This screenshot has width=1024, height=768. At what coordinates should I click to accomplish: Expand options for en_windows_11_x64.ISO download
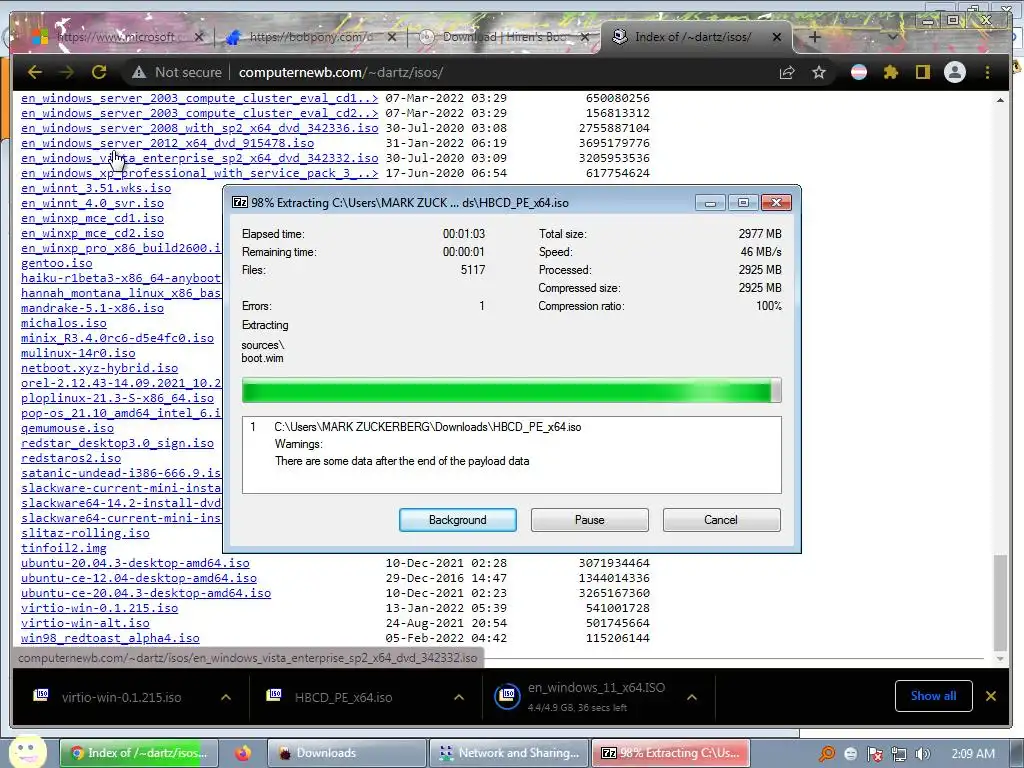coord(692,697)
